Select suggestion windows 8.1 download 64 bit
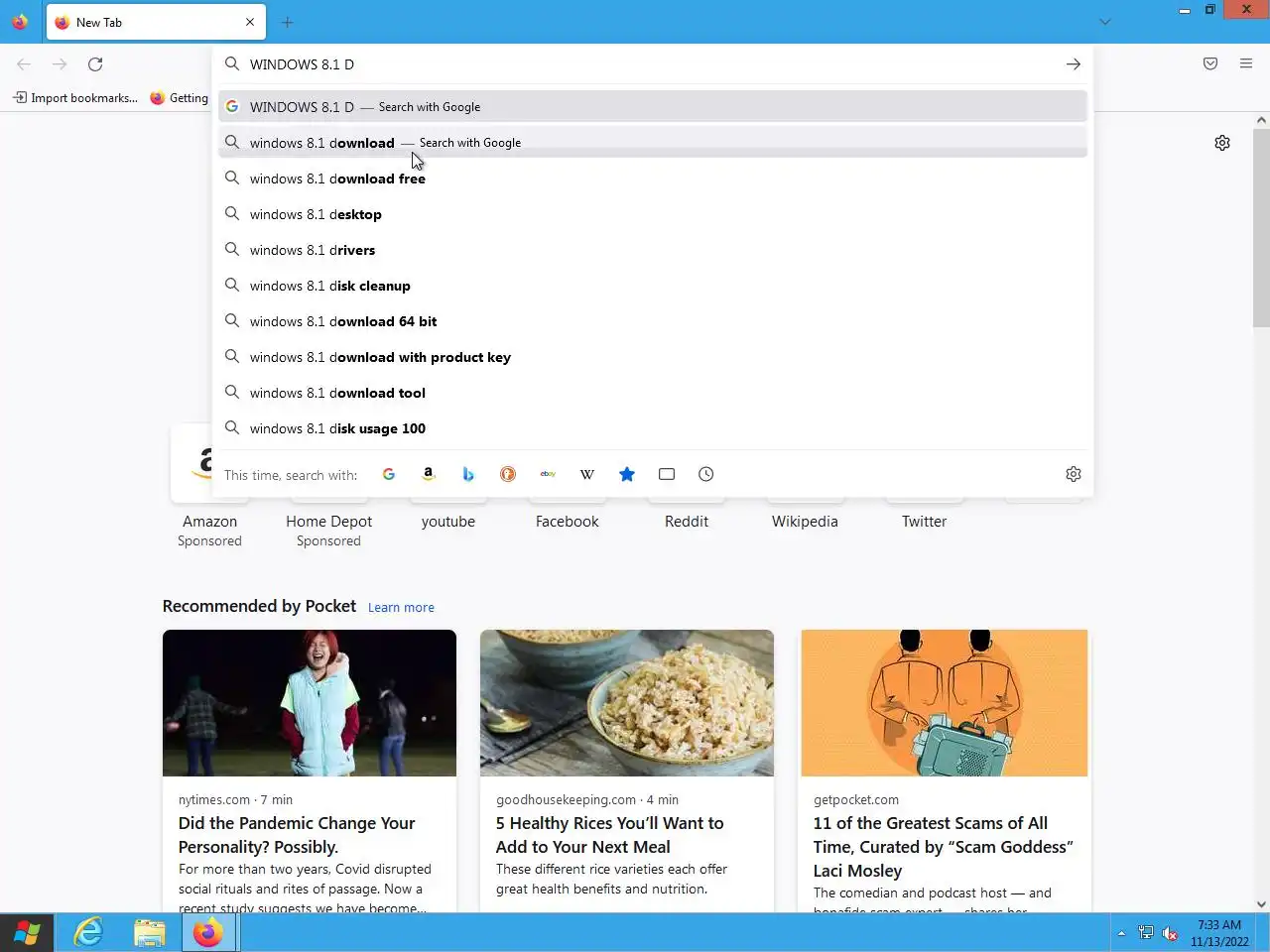The image size is (1270, 952). (653, 321)
